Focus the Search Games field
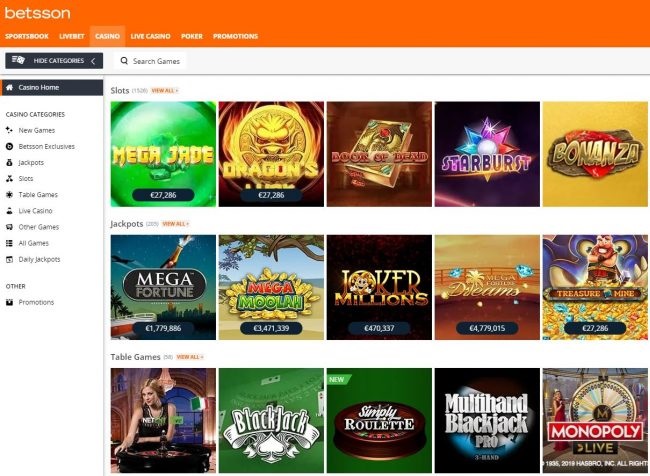 [x=150, y=61]
